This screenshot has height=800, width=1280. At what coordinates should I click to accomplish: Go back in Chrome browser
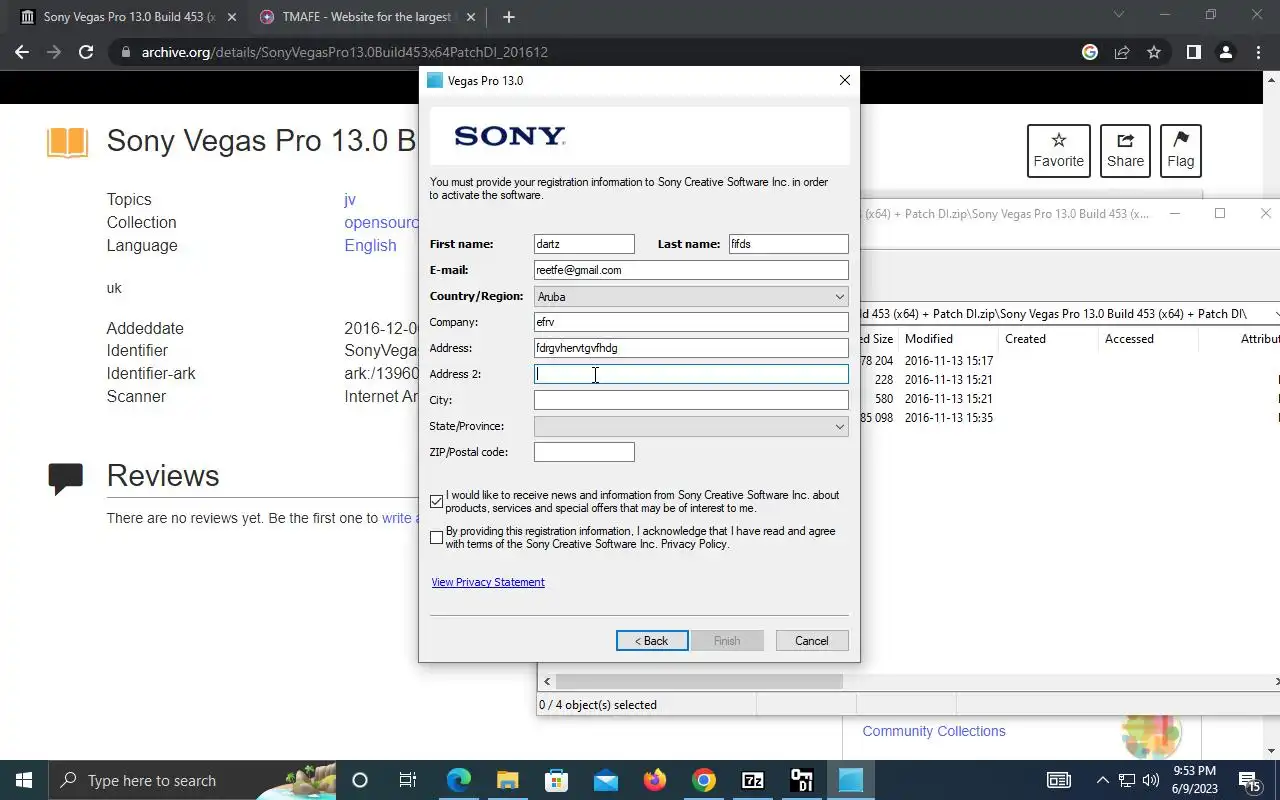[22, 52]
